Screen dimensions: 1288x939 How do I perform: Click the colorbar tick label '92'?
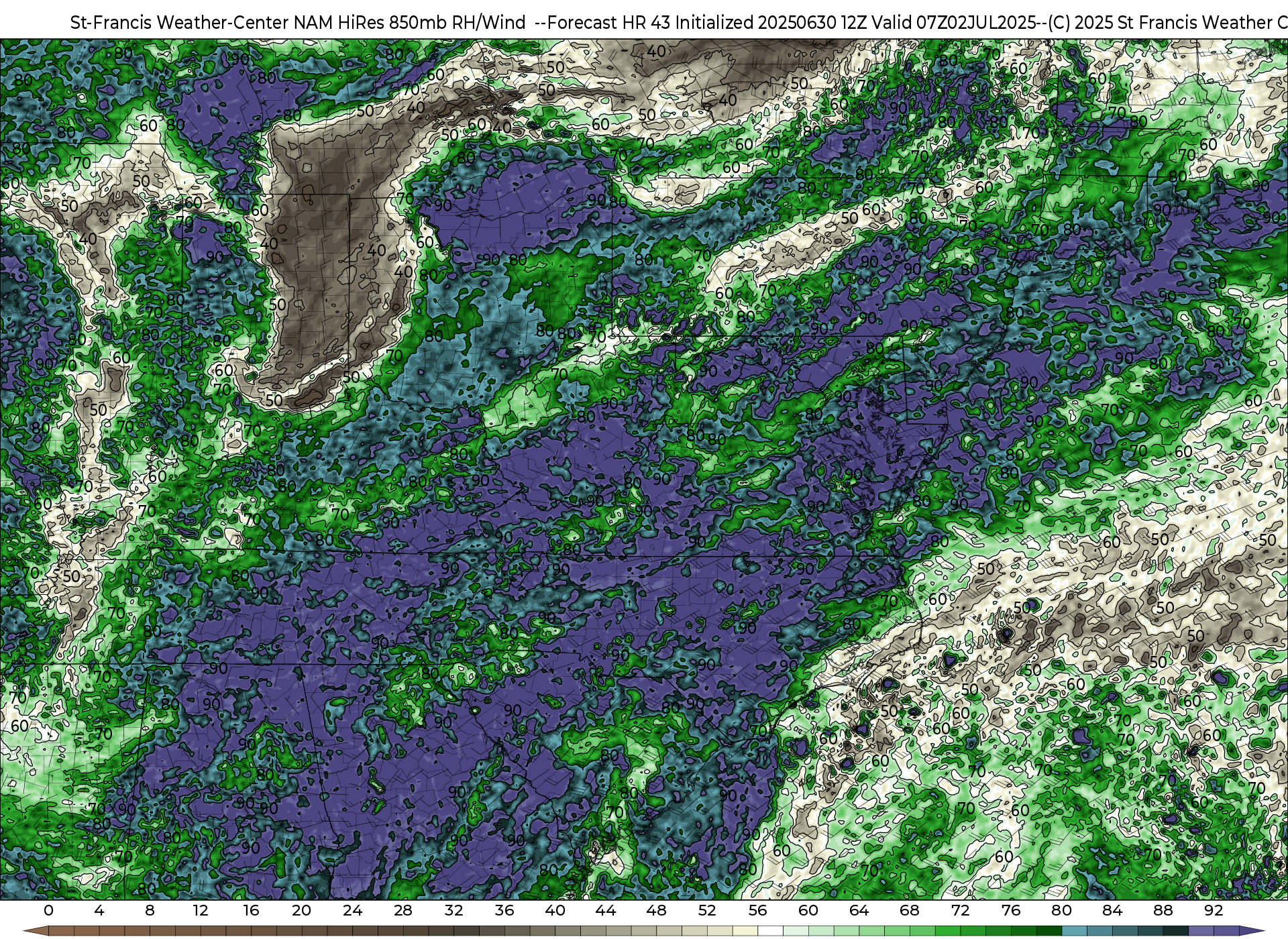click(1214, 910)
